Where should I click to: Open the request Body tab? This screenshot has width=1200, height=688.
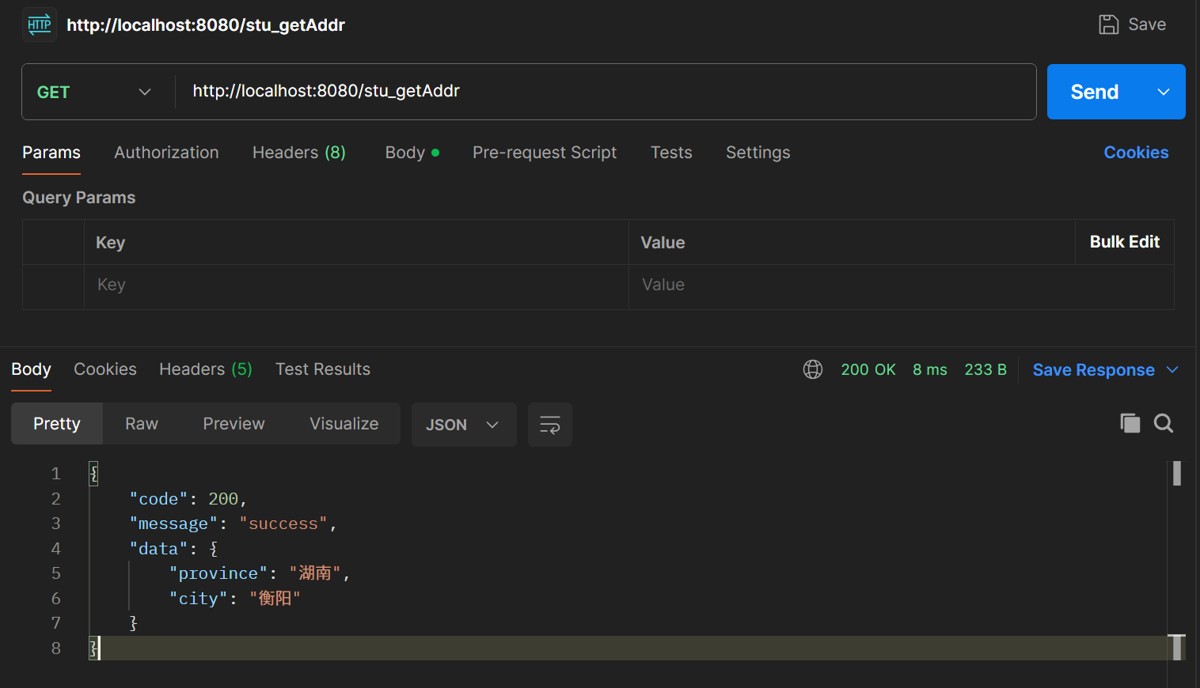(x=405, y=153)
